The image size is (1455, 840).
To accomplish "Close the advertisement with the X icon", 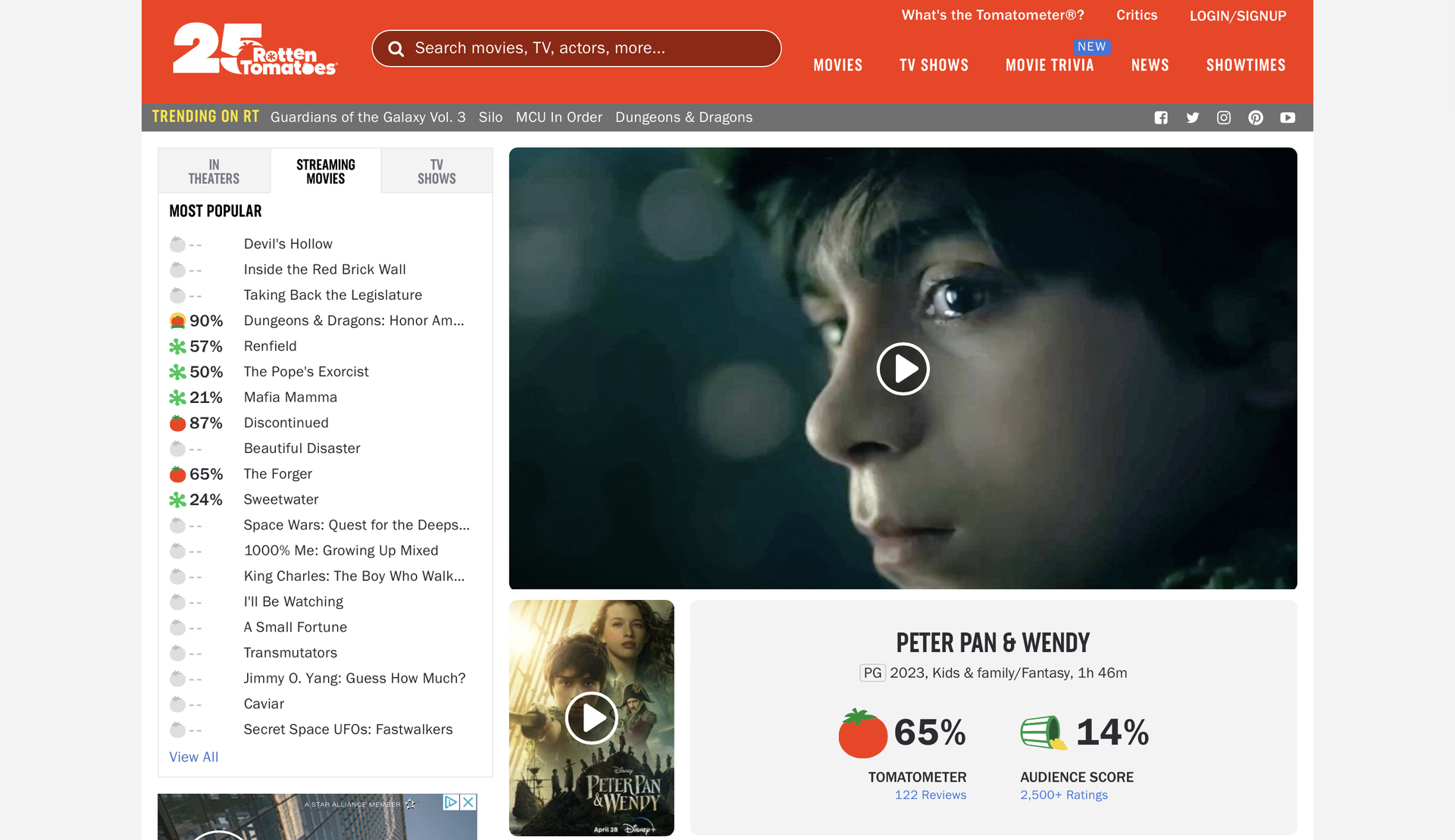I will click(x=468, y=802).
